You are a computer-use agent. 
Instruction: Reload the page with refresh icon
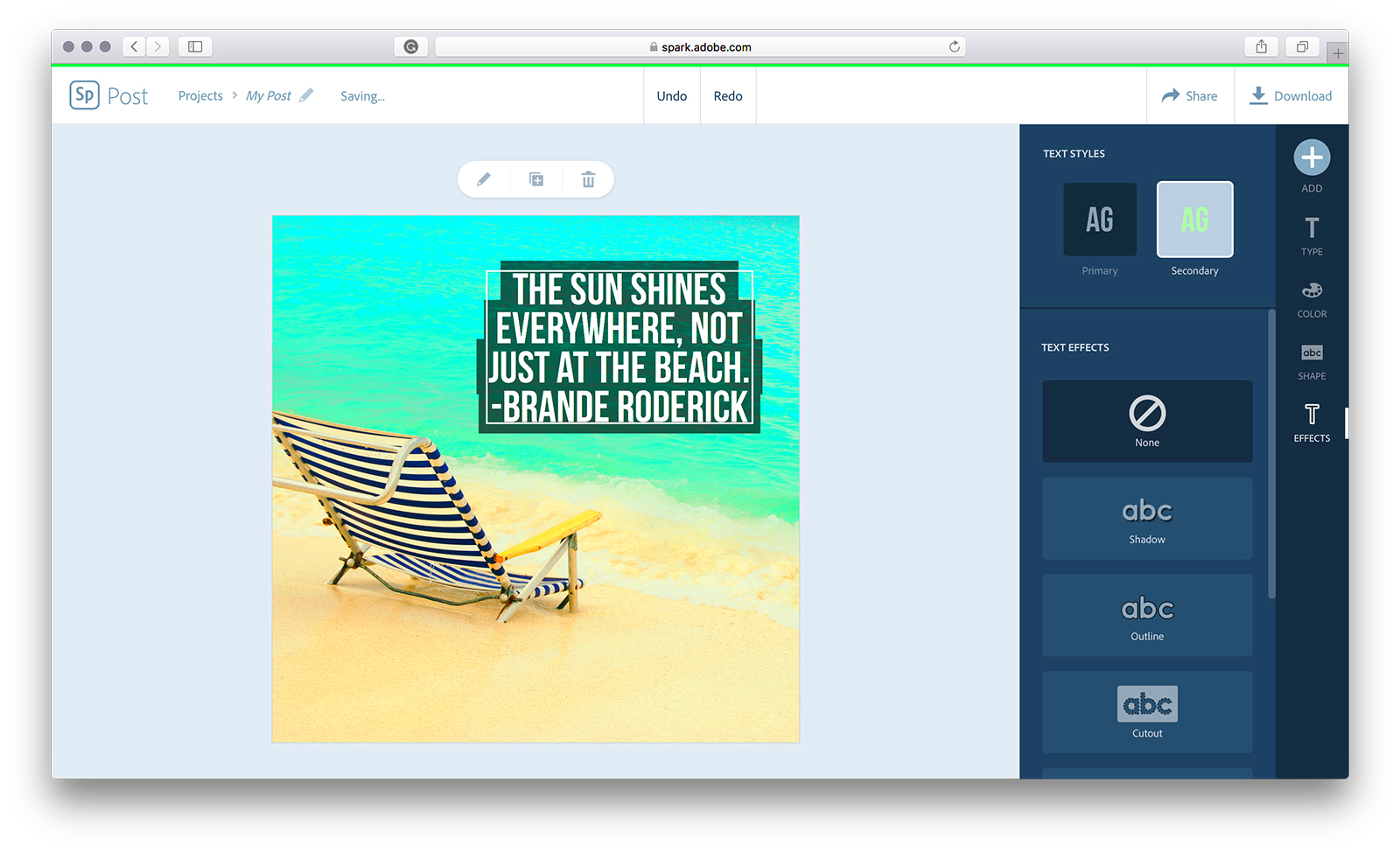coord(954,46)
